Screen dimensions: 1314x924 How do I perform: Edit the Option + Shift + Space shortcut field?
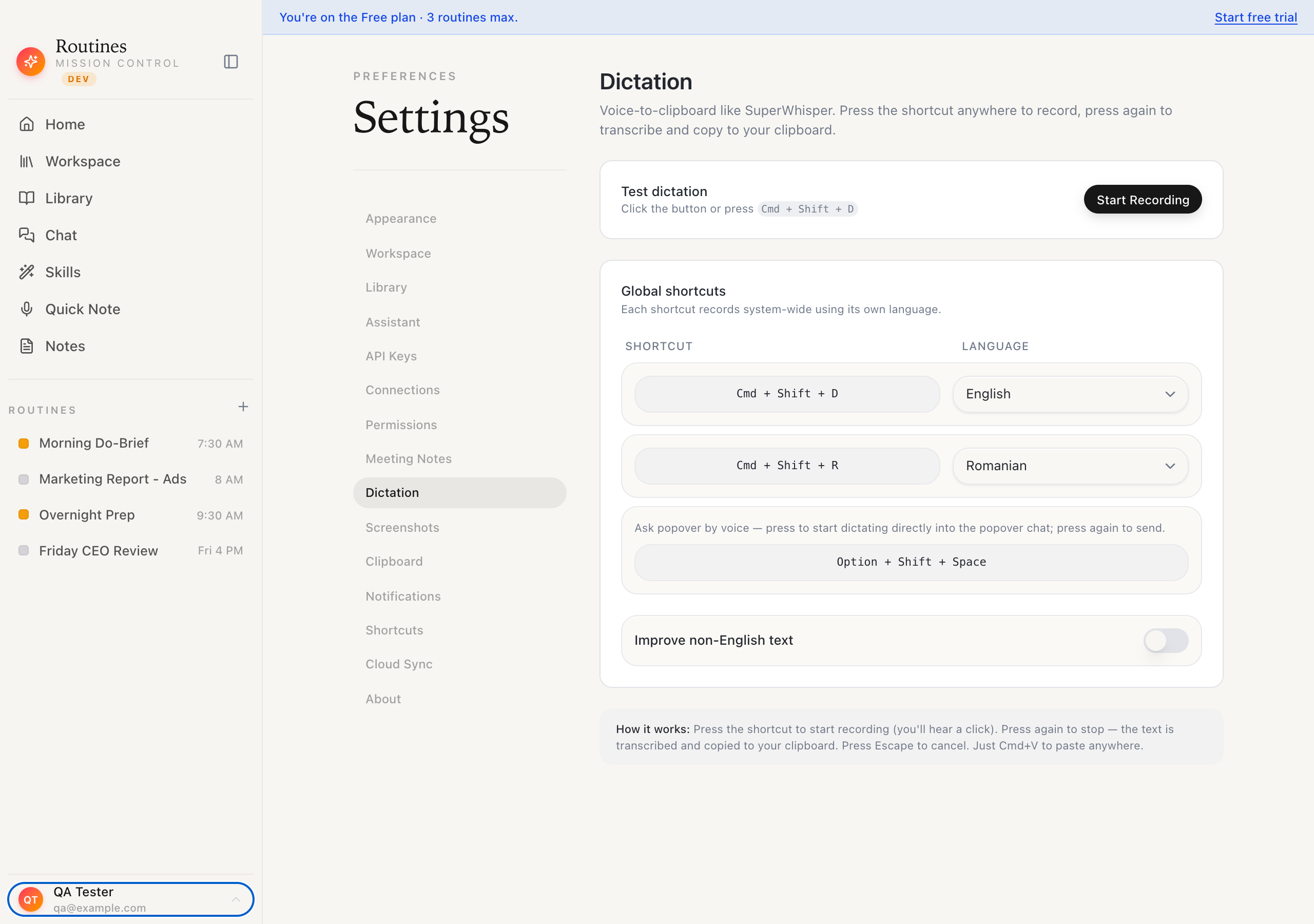911,562
